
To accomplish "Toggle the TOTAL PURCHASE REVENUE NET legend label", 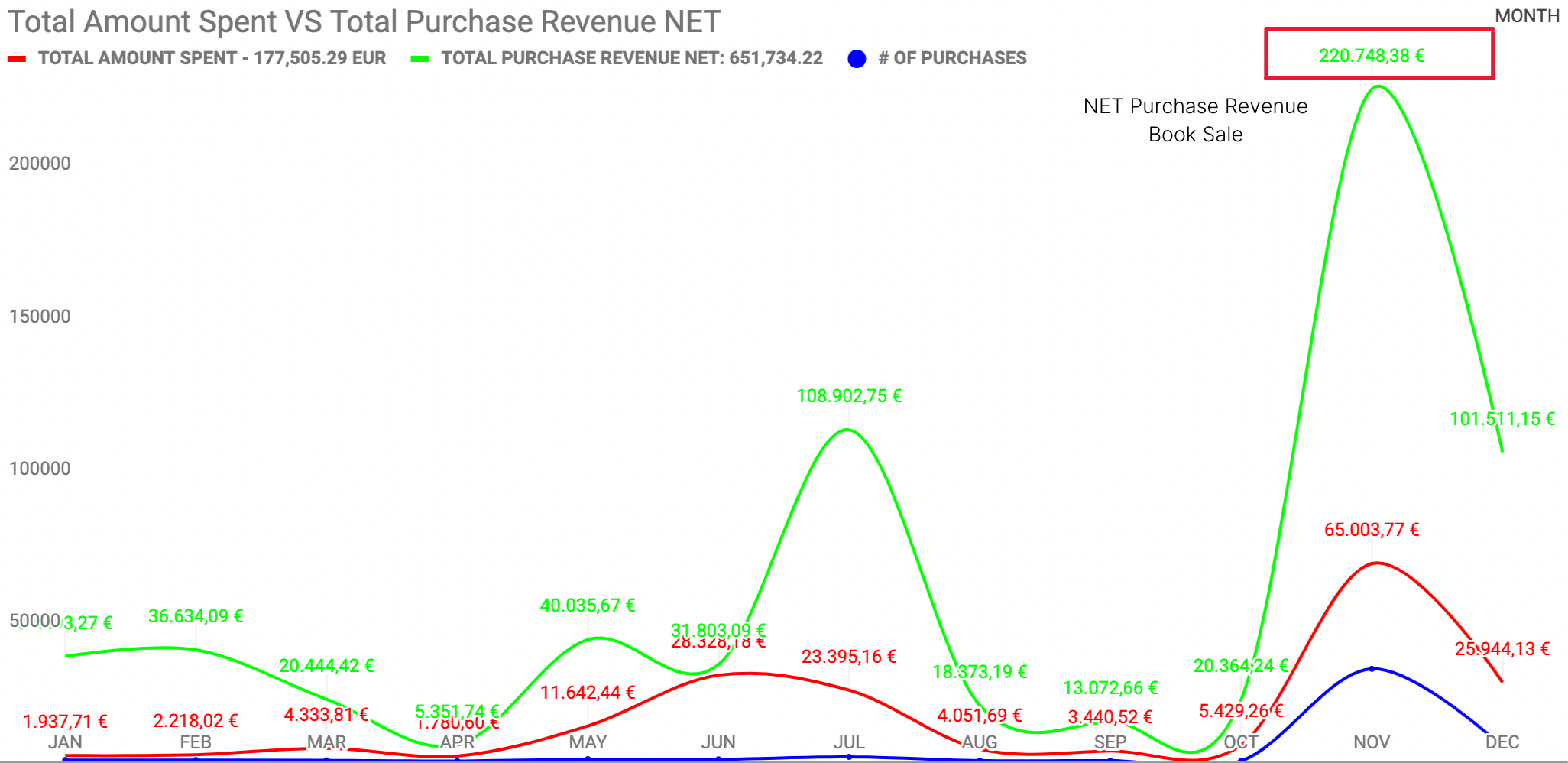I will pos(631,58).
